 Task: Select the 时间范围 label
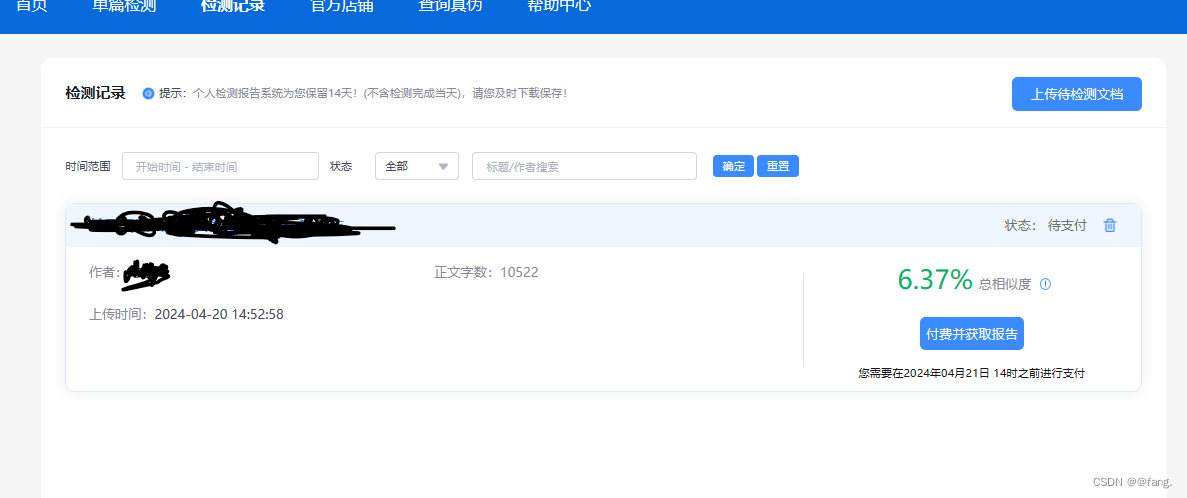click(x=88, y=167)
